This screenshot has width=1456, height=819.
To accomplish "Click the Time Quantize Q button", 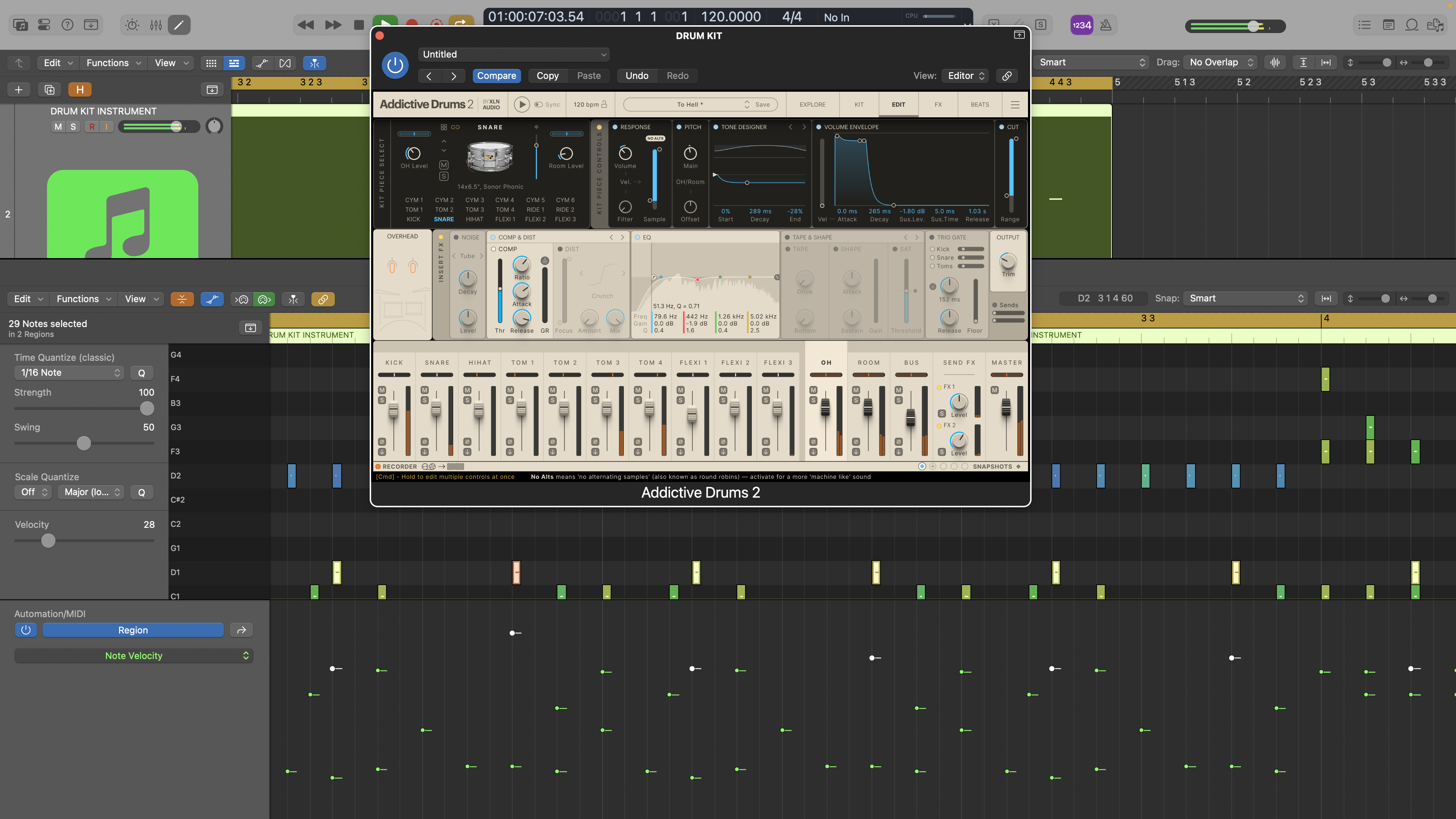I will 141,373.
